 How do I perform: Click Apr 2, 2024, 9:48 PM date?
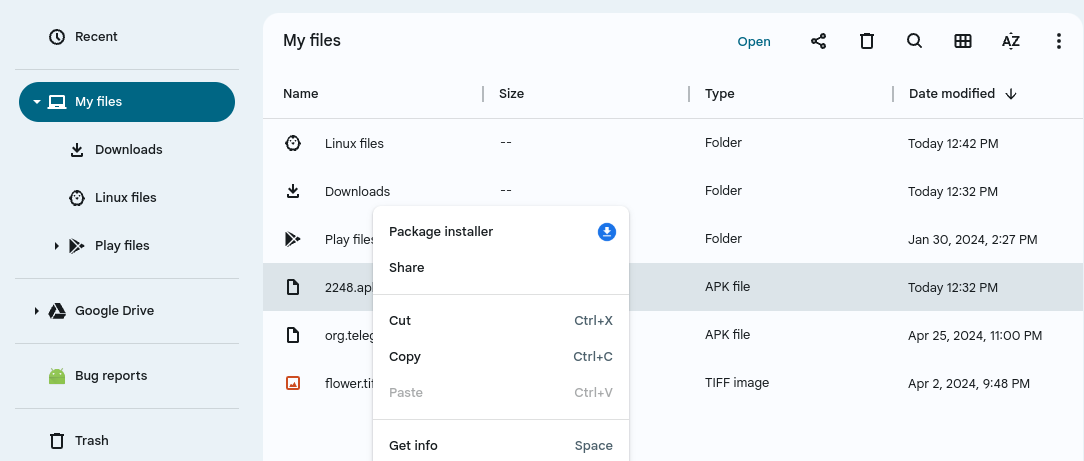(x=969, y=384)
